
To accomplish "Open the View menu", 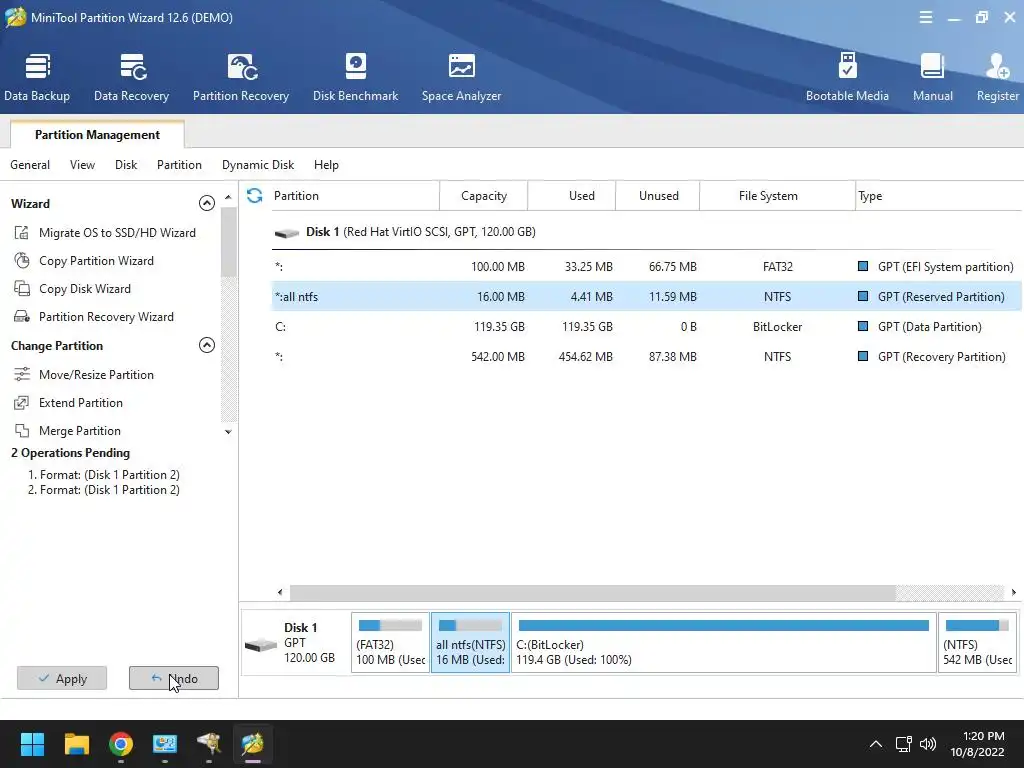I will pos(82,165).
